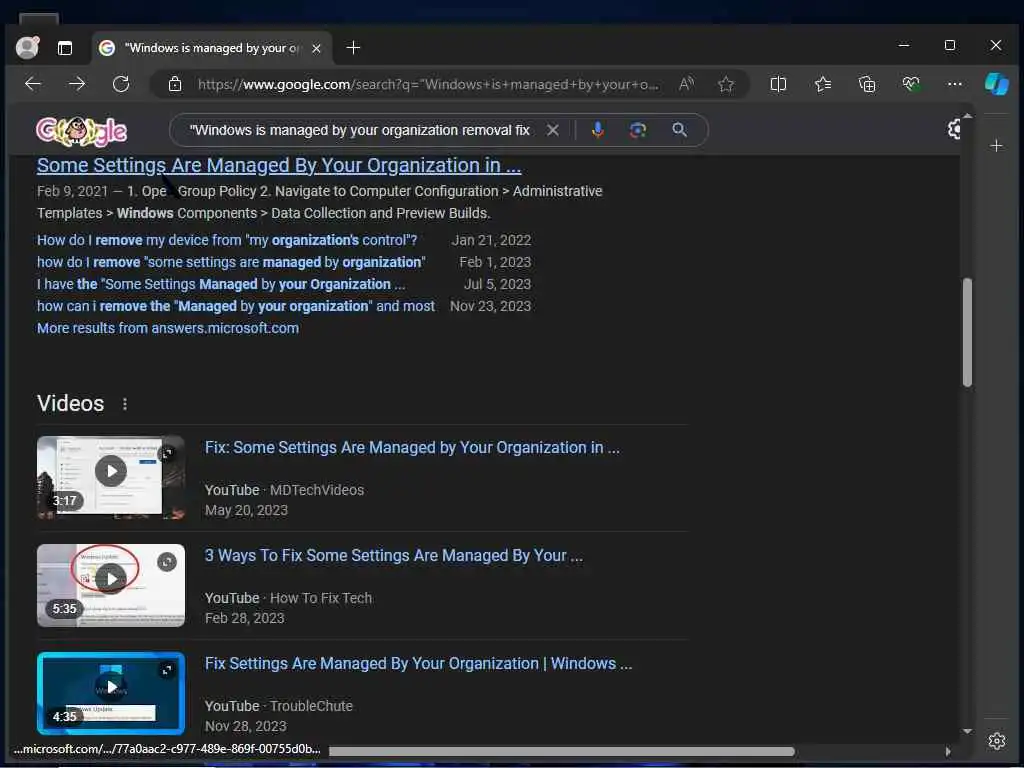Screen dimensions: 1024x768
Task: Open "Some Settings Are Managed By Your Organization in" result
Action: tap(279, 166)
